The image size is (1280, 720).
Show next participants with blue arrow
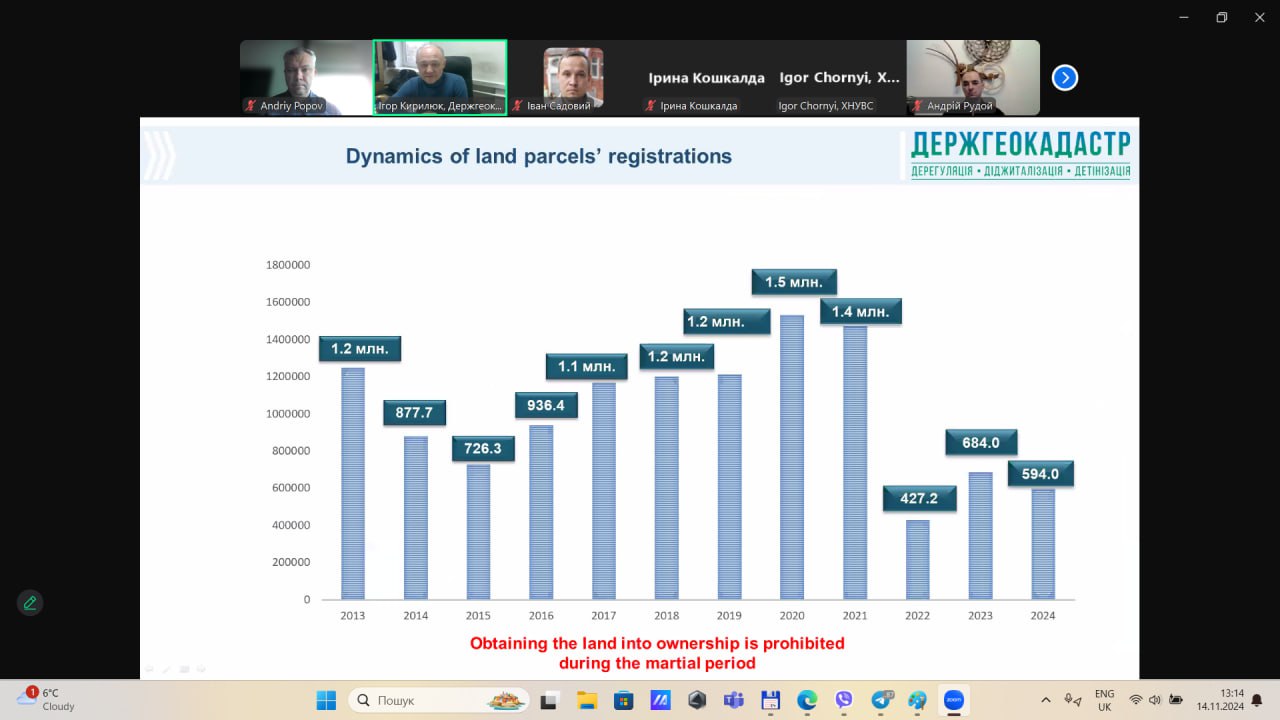pyautogui.click(x=1065, y=77)
